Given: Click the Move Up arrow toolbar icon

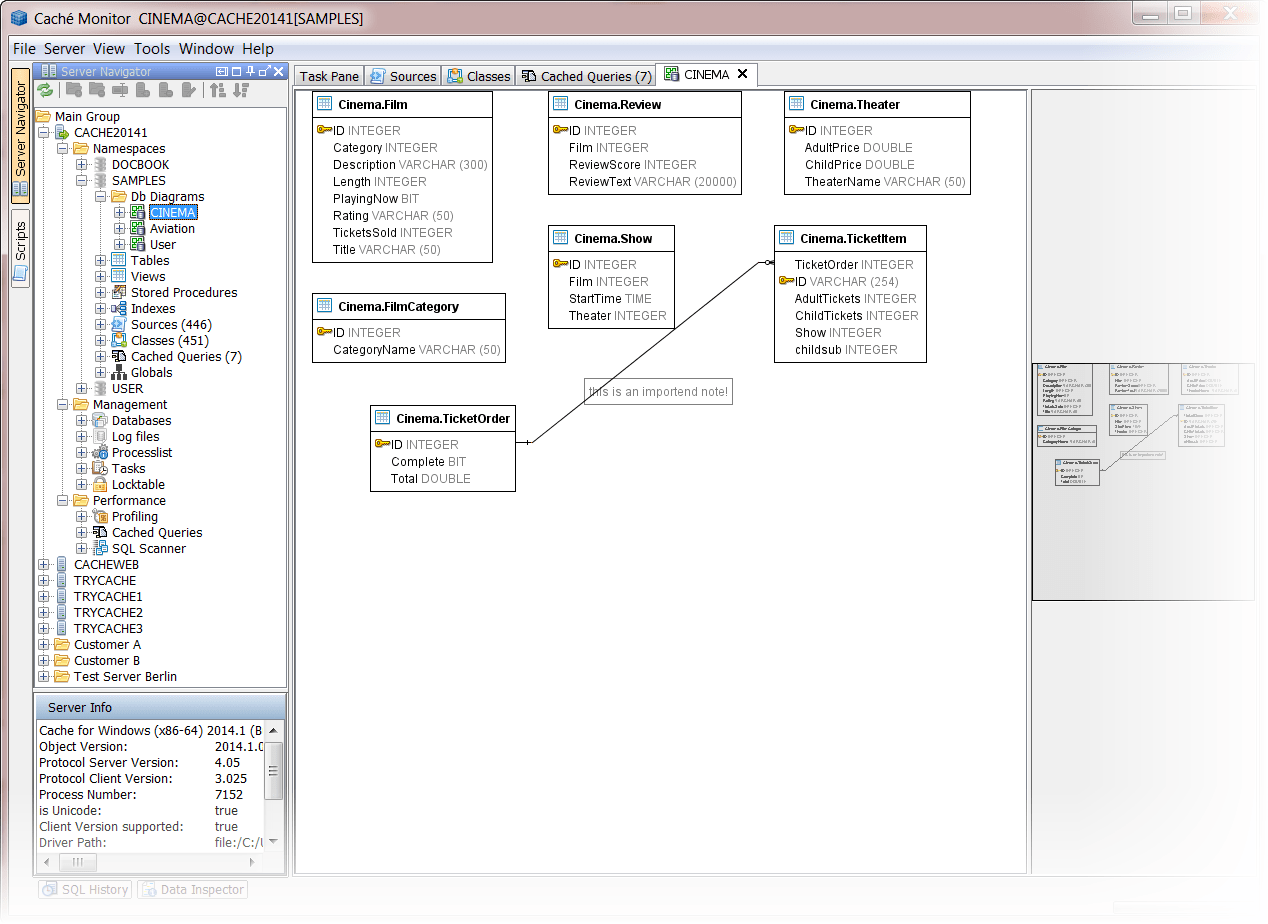Looking at the screenshot, I should pos(218,90).
